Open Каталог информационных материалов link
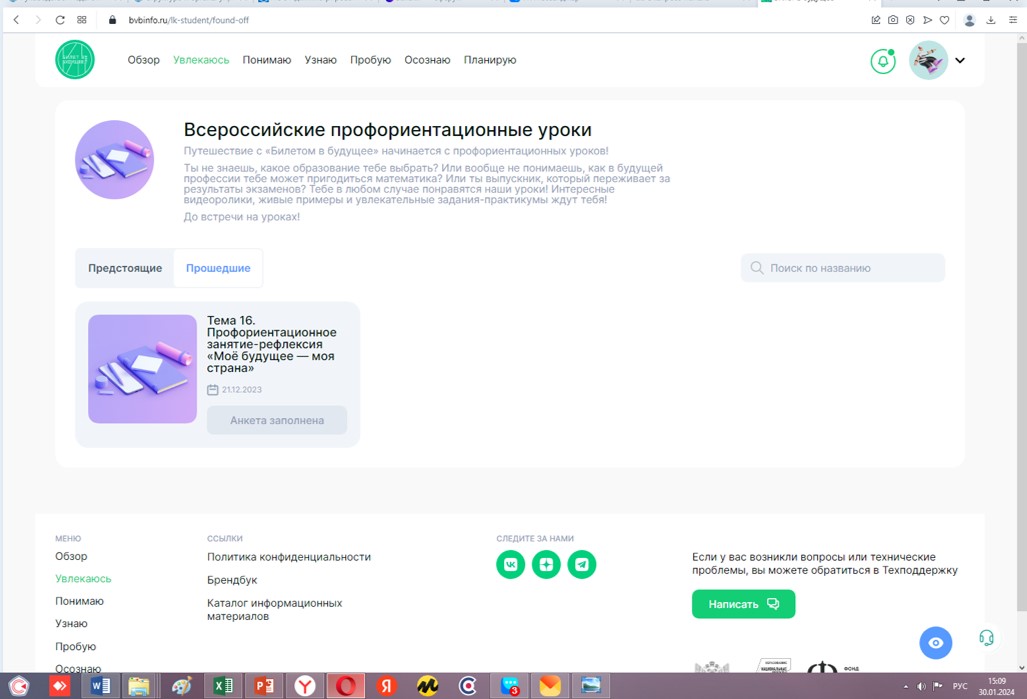Viewport: 1027px width, 699px height. click(x=274, y=609)
